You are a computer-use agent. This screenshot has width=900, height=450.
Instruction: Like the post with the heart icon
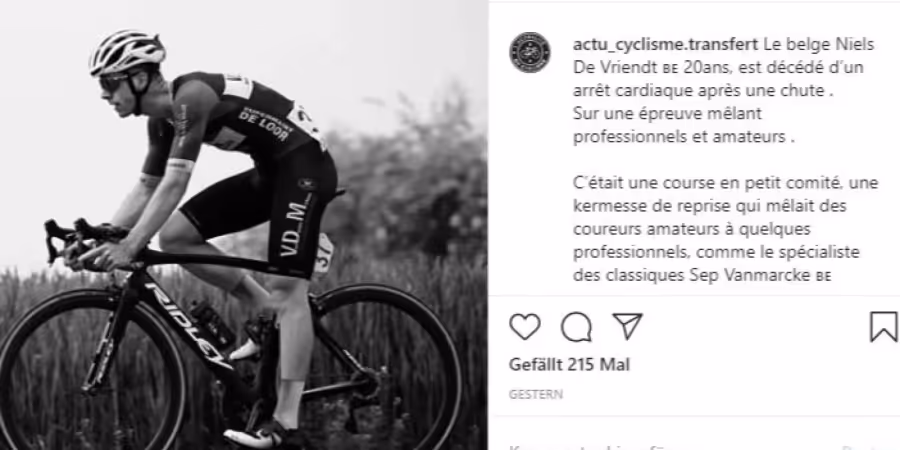(x=525, y=327)
